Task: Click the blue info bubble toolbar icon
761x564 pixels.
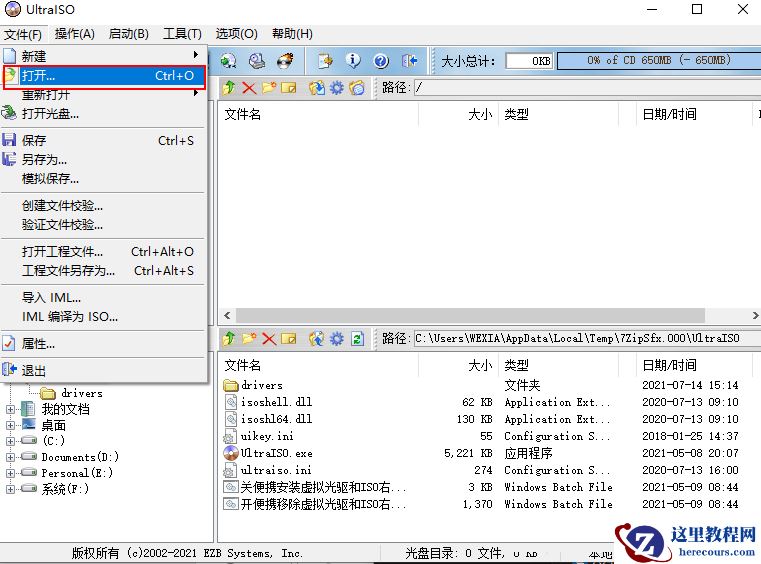Action: (353, 61)
